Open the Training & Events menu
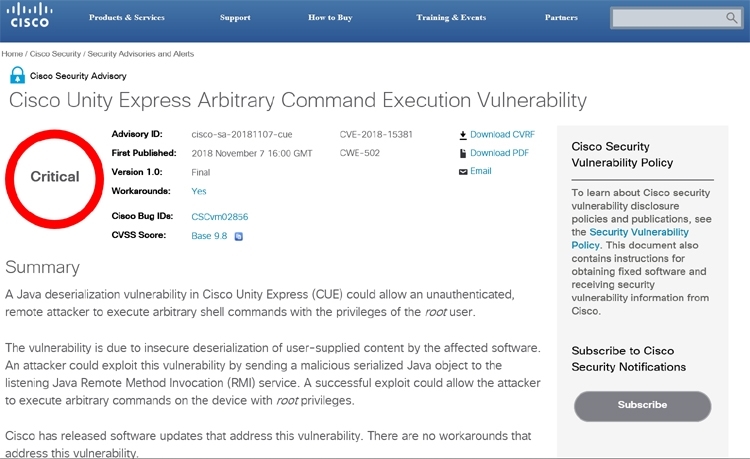 tap(451, 17)
